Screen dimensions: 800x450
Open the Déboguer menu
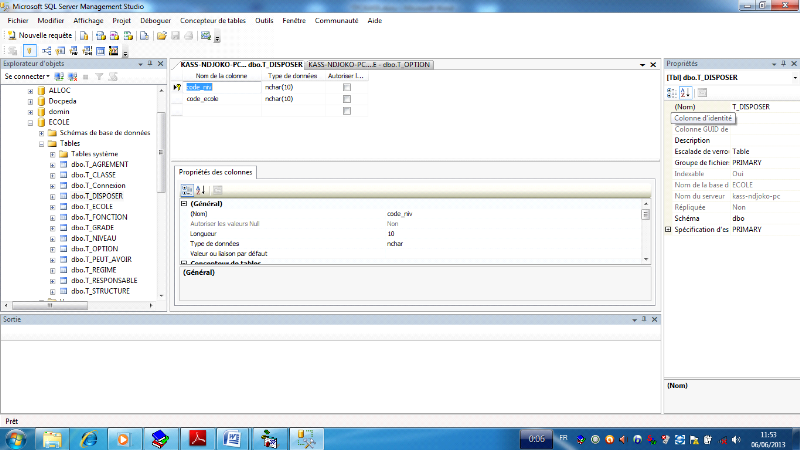point(156,20)
